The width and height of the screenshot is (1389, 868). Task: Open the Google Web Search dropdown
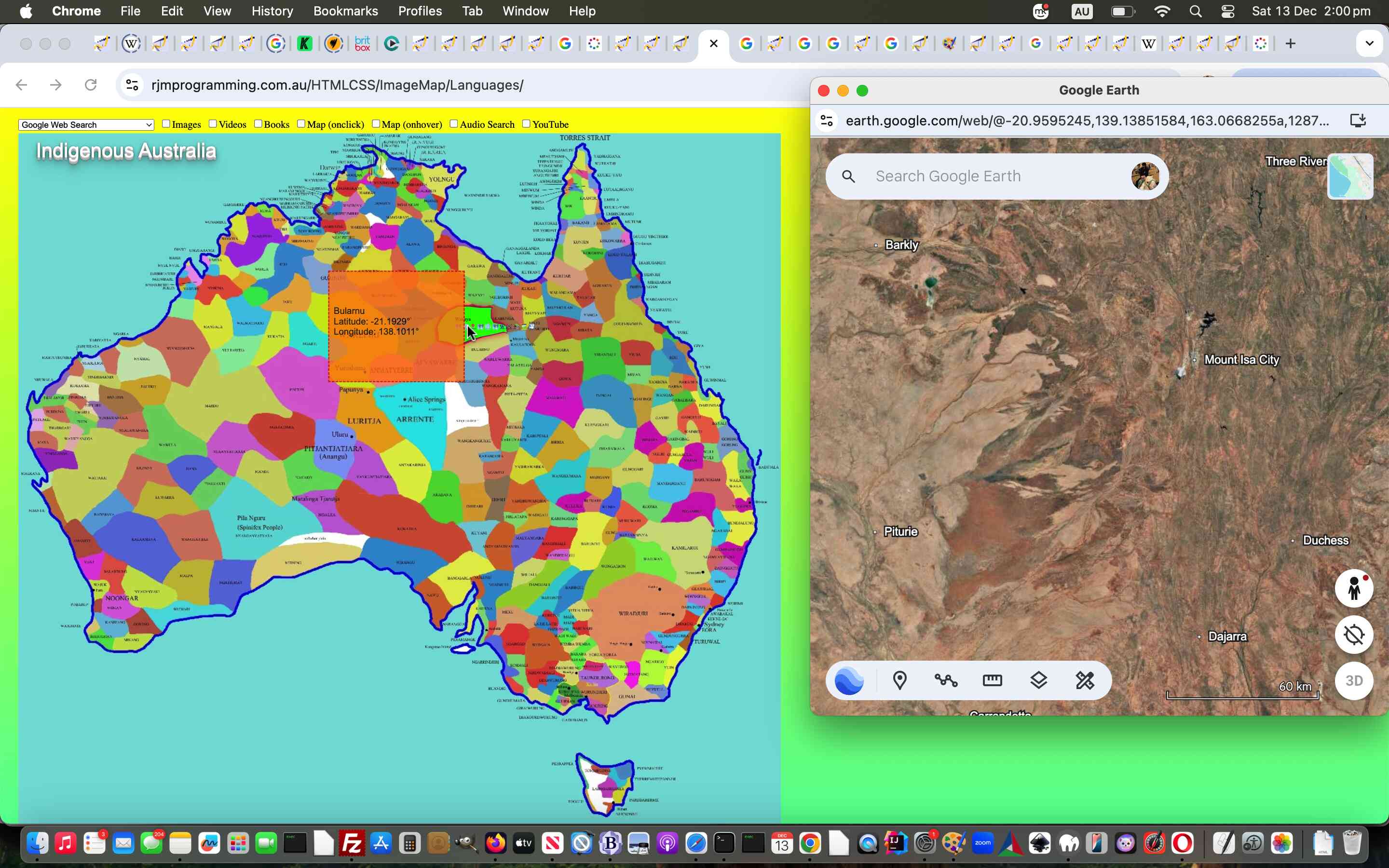click(86, 124)
